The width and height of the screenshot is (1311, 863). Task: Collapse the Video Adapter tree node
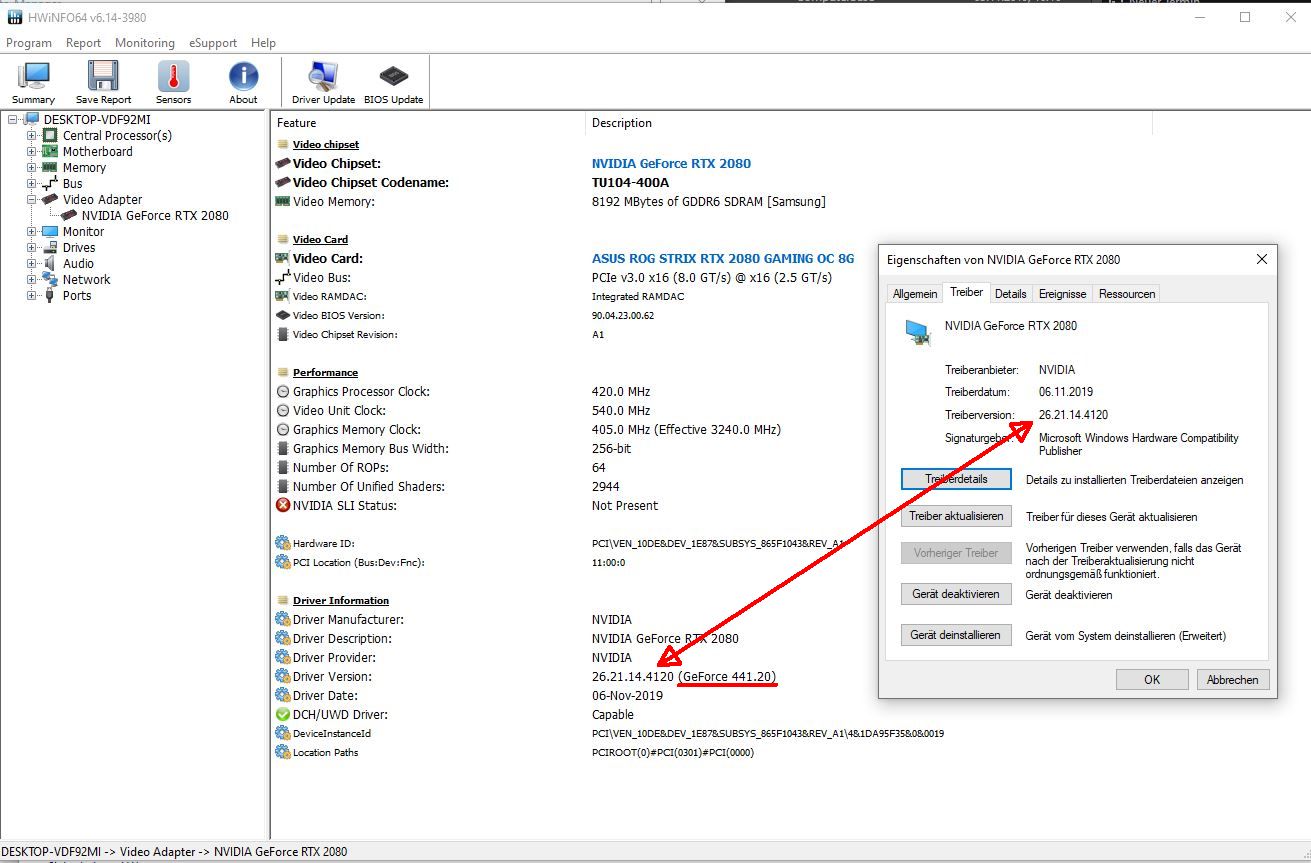32,200
